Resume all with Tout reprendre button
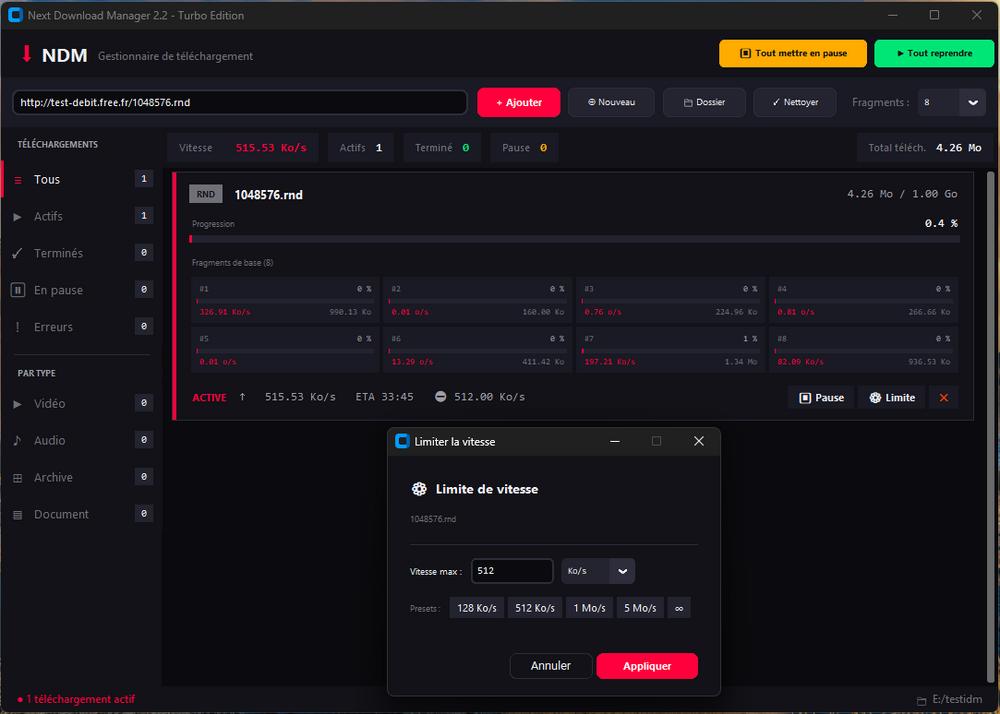 click(934, 54)
